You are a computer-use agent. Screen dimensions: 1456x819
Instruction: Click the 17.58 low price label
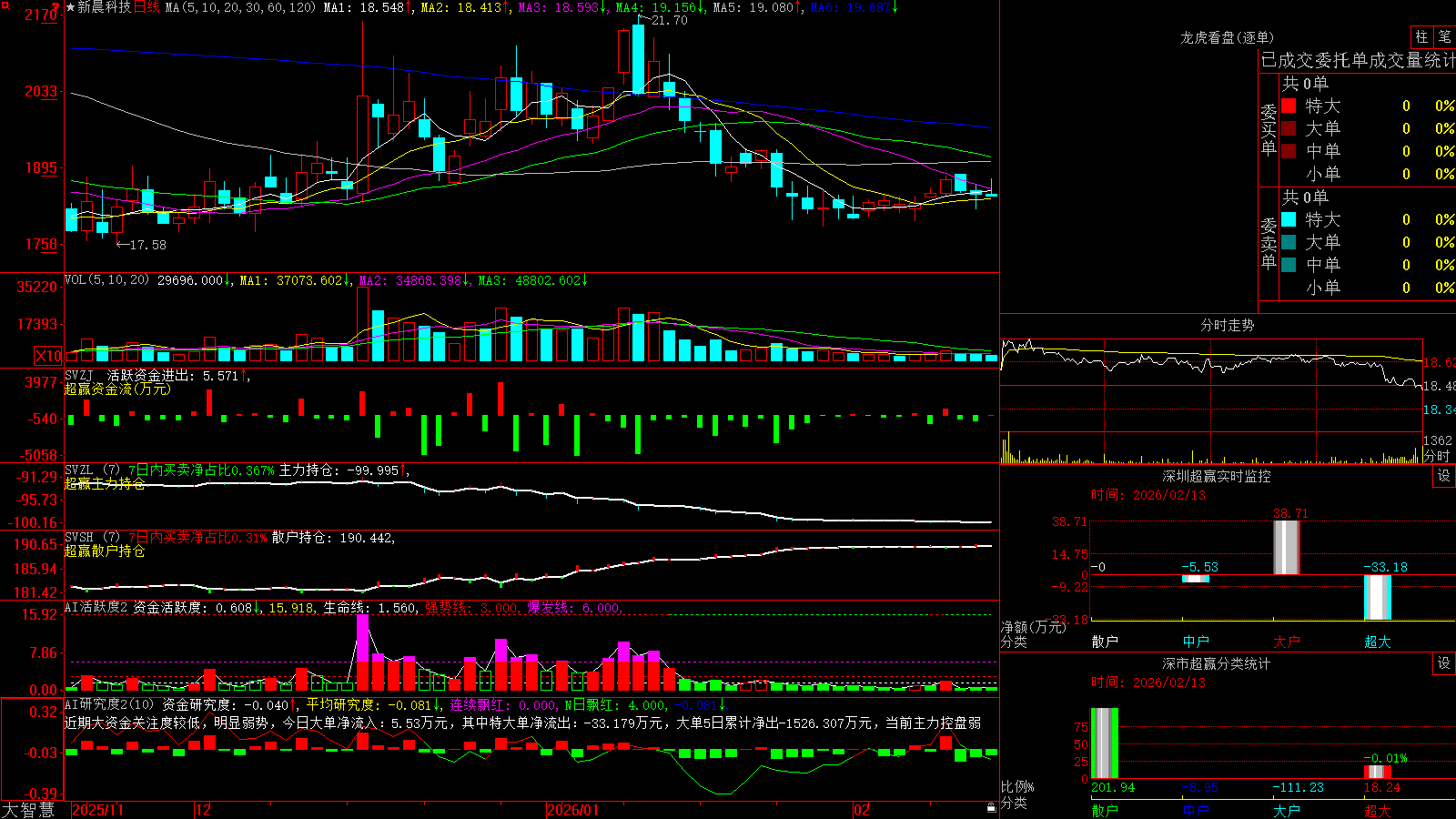coord(148,245)
